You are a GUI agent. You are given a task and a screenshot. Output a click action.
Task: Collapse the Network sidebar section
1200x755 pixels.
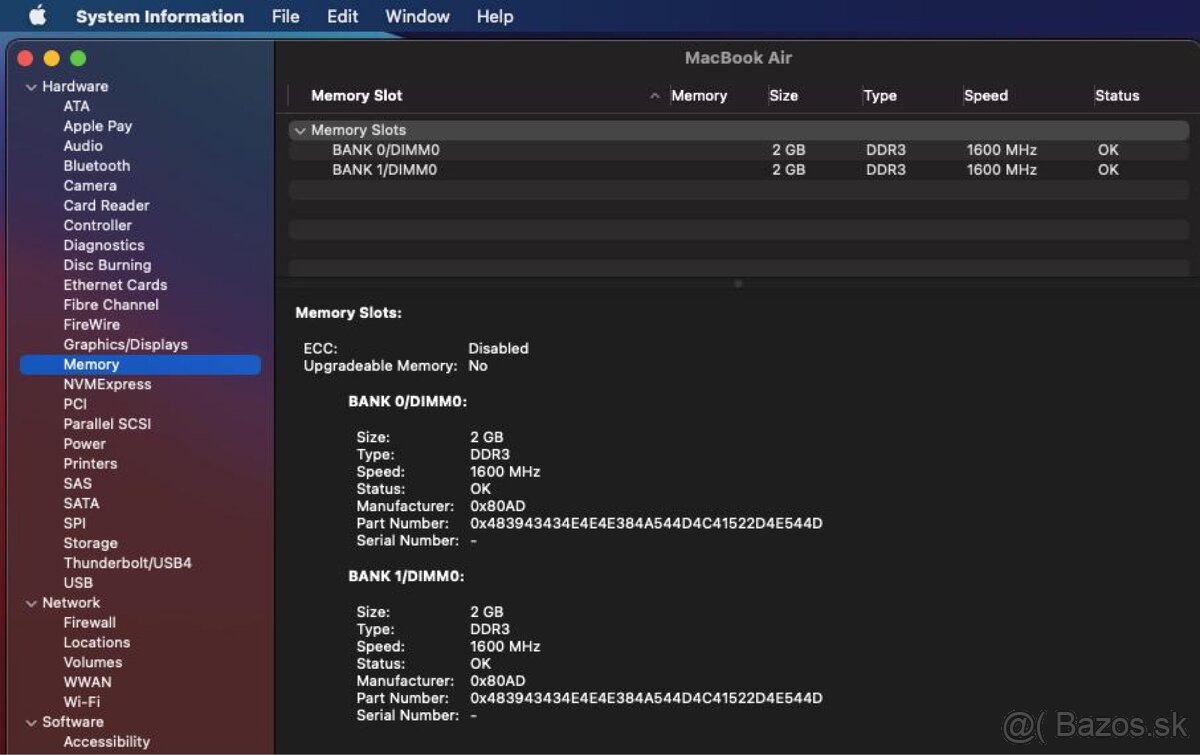(31, 603)
